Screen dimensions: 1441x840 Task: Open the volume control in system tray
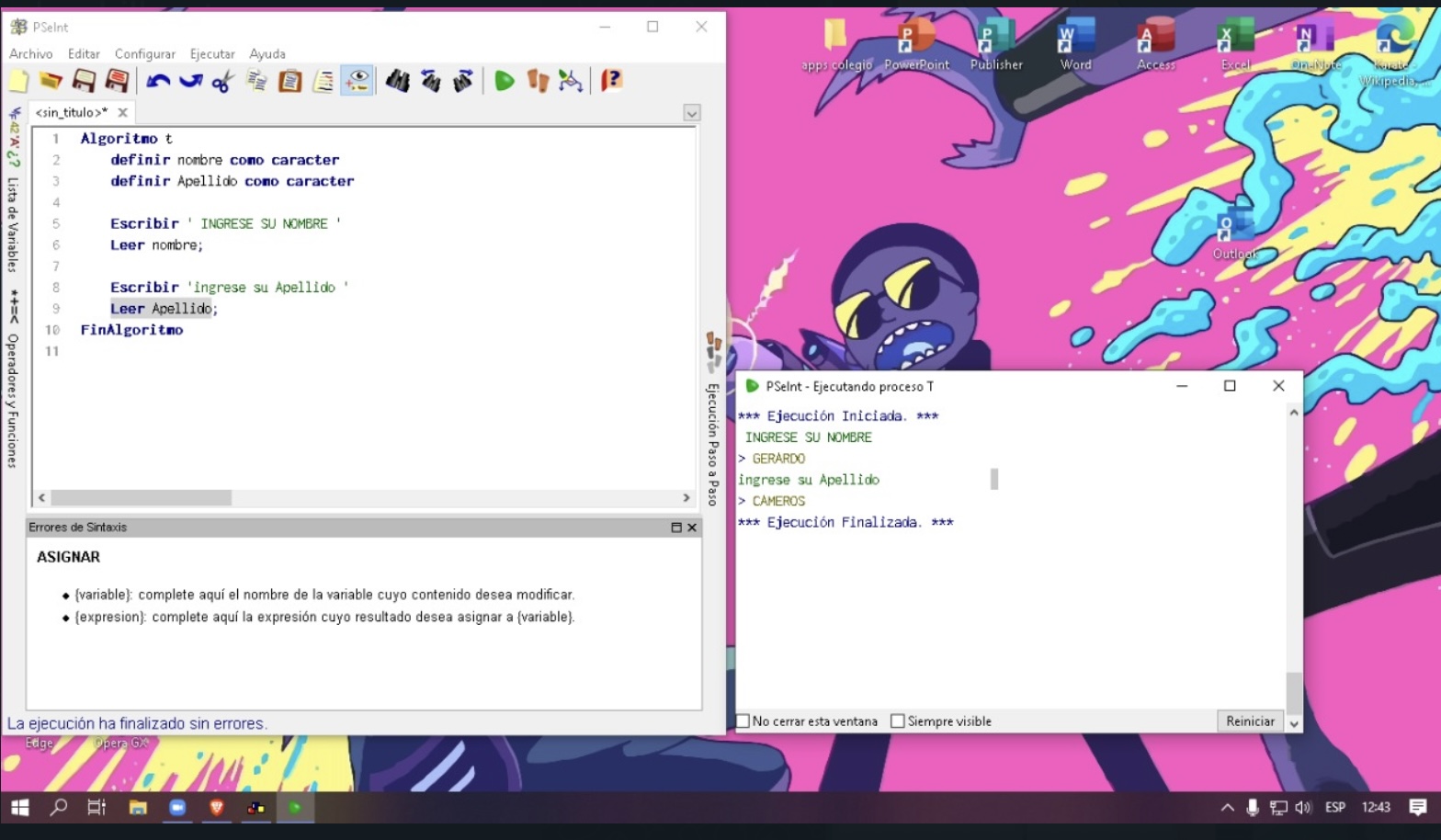[1302, 808]
